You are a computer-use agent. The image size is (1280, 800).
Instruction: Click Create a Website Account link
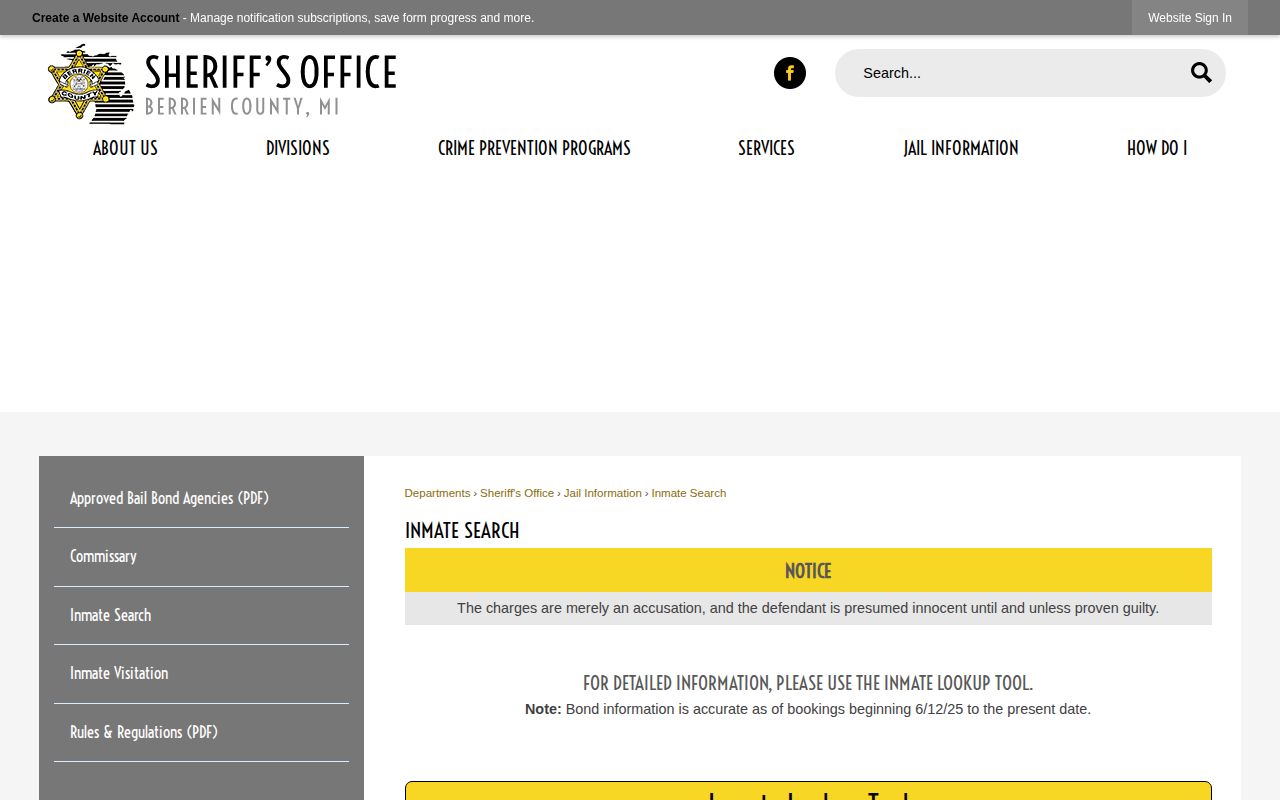pyautogui.click(x=106, y=18)
